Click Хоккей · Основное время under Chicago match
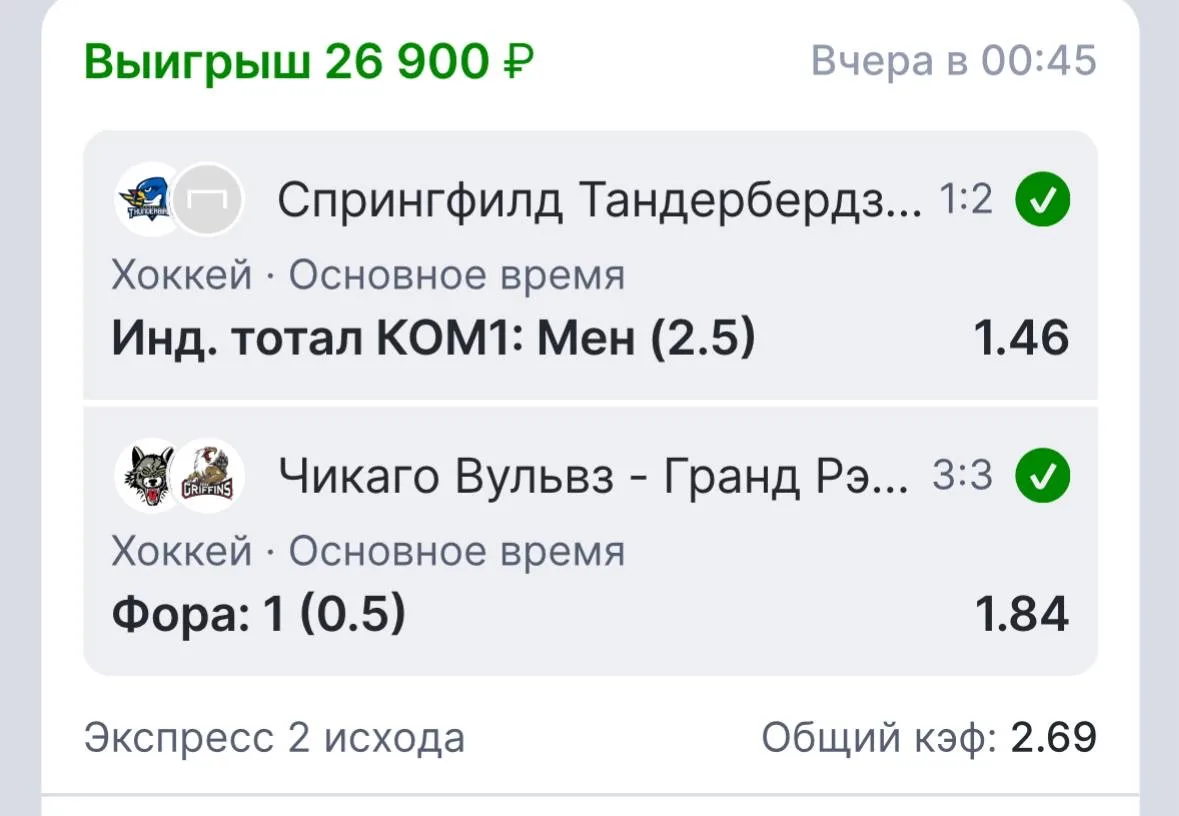Viewport: 1179px width, 816px height. click(368, 551)
